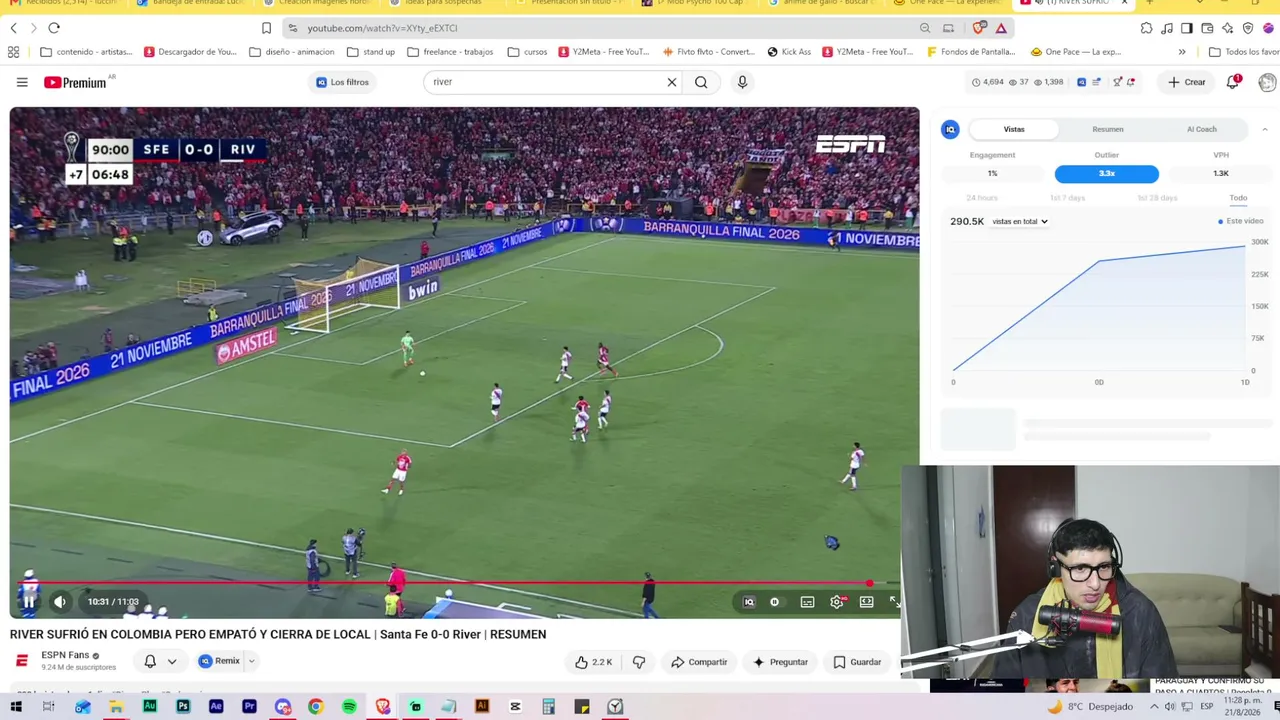The height and width of the screenshot is (720, 1280).
Task: Open the 'freelance - trabajos' bookmarks folder
Action: [x=451, y=52]
